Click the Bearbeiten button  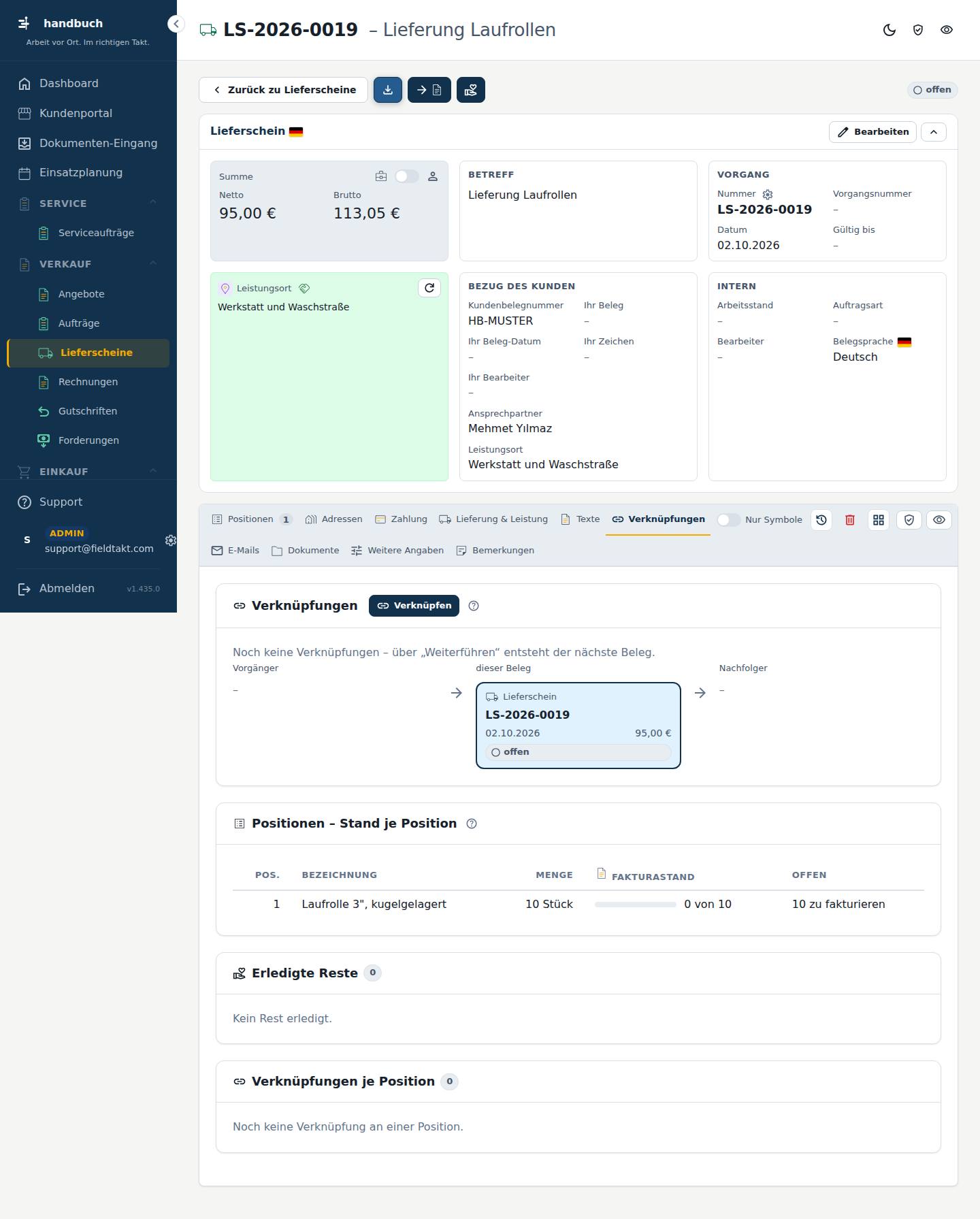click(872, 132)
